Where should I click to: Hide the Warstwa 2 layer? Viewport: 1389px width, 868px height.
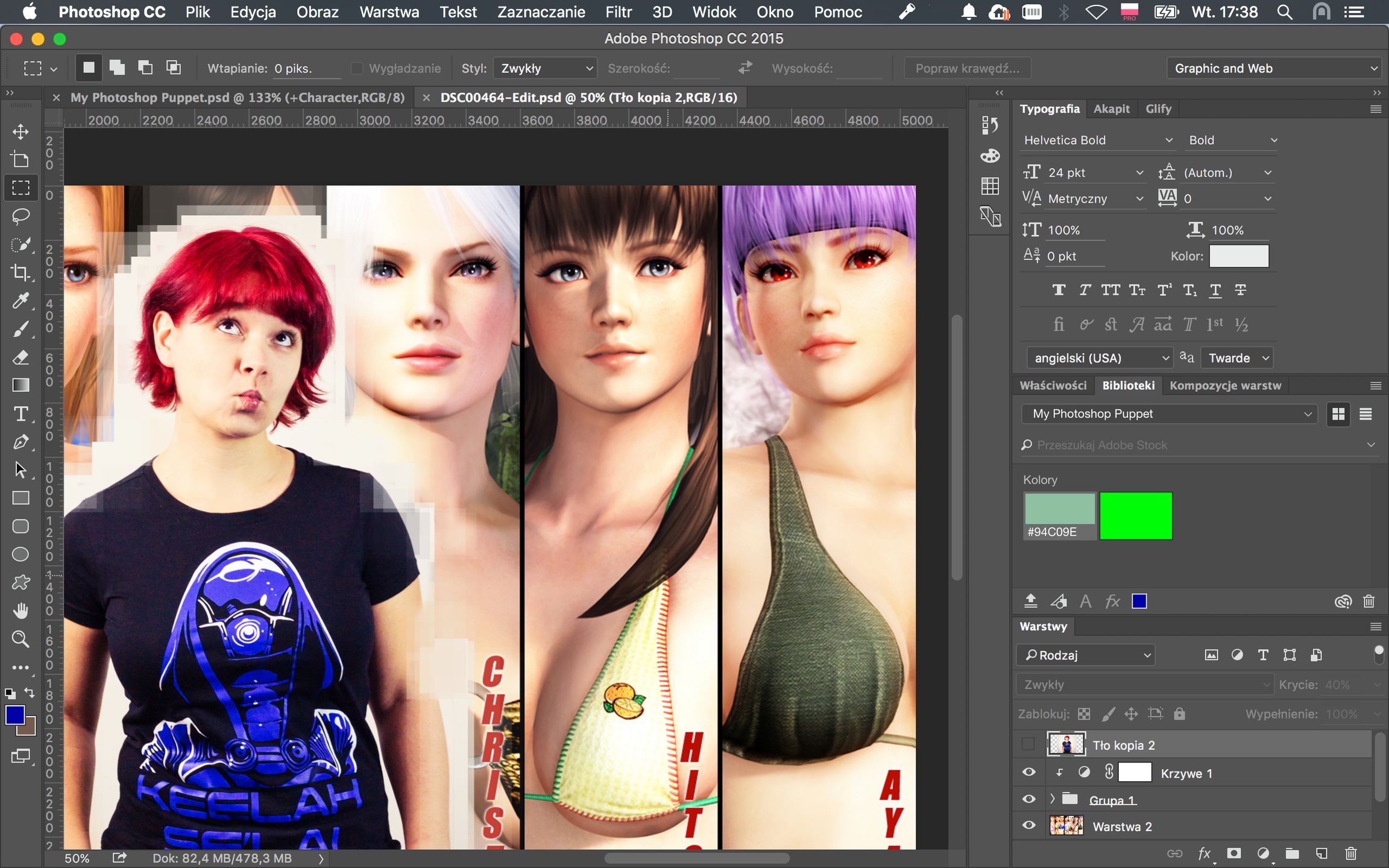1029,825
